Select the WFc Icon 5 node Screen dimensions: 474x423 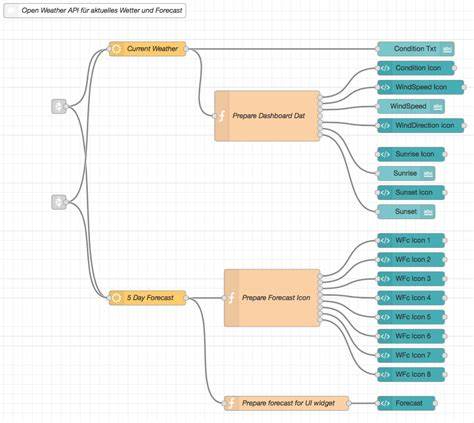pyautogui.click(x=411, y=317)
